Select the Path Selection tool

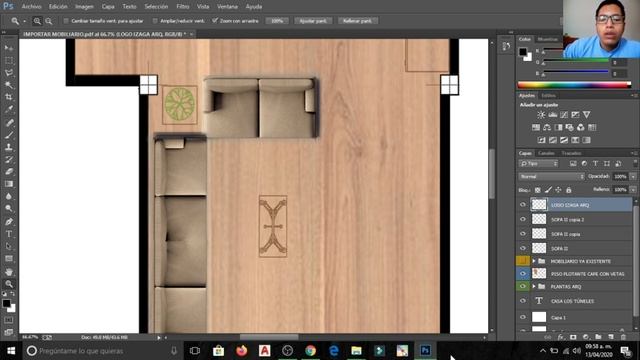point(9,246)
